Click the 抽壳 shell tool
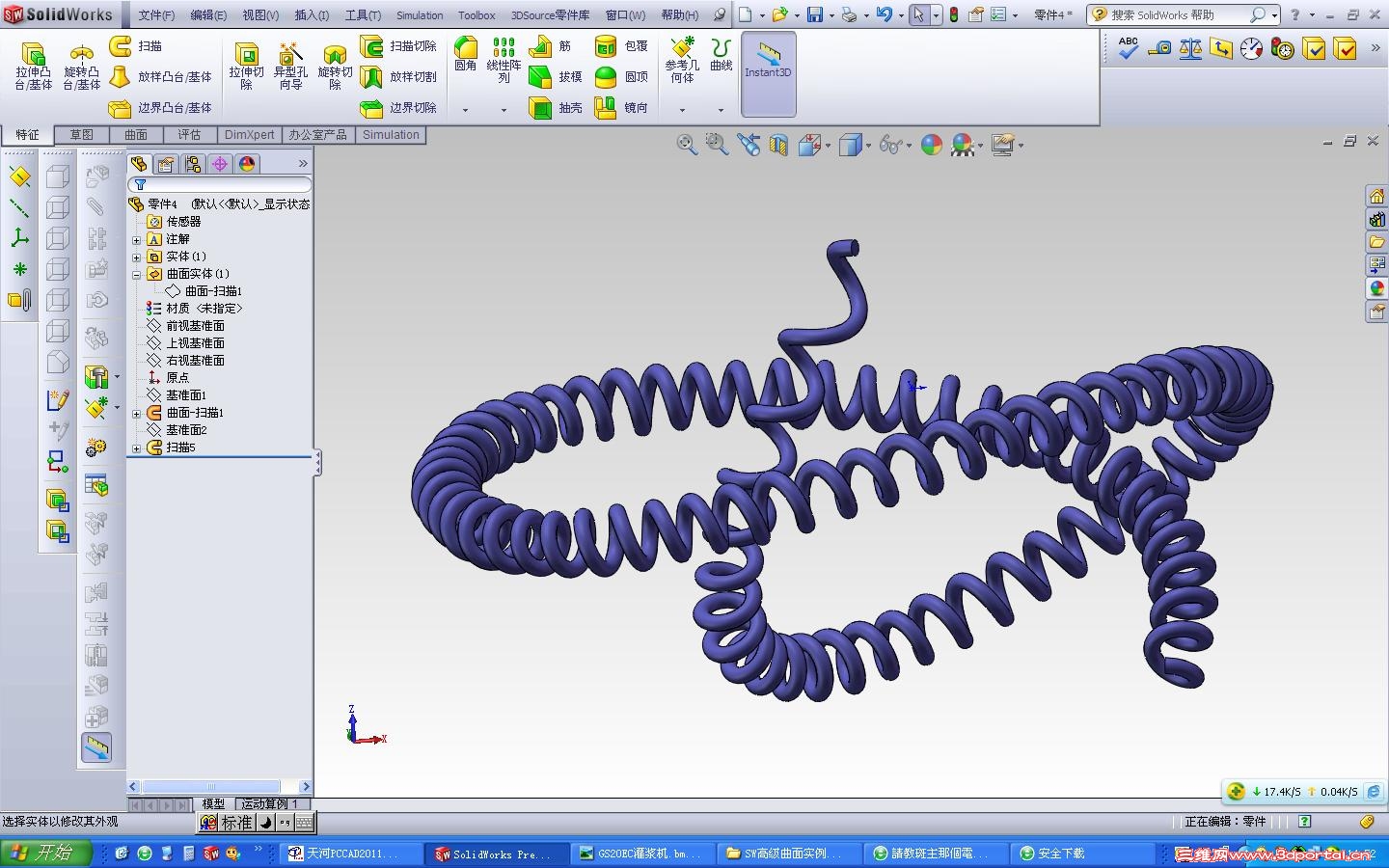 [556, 107]
